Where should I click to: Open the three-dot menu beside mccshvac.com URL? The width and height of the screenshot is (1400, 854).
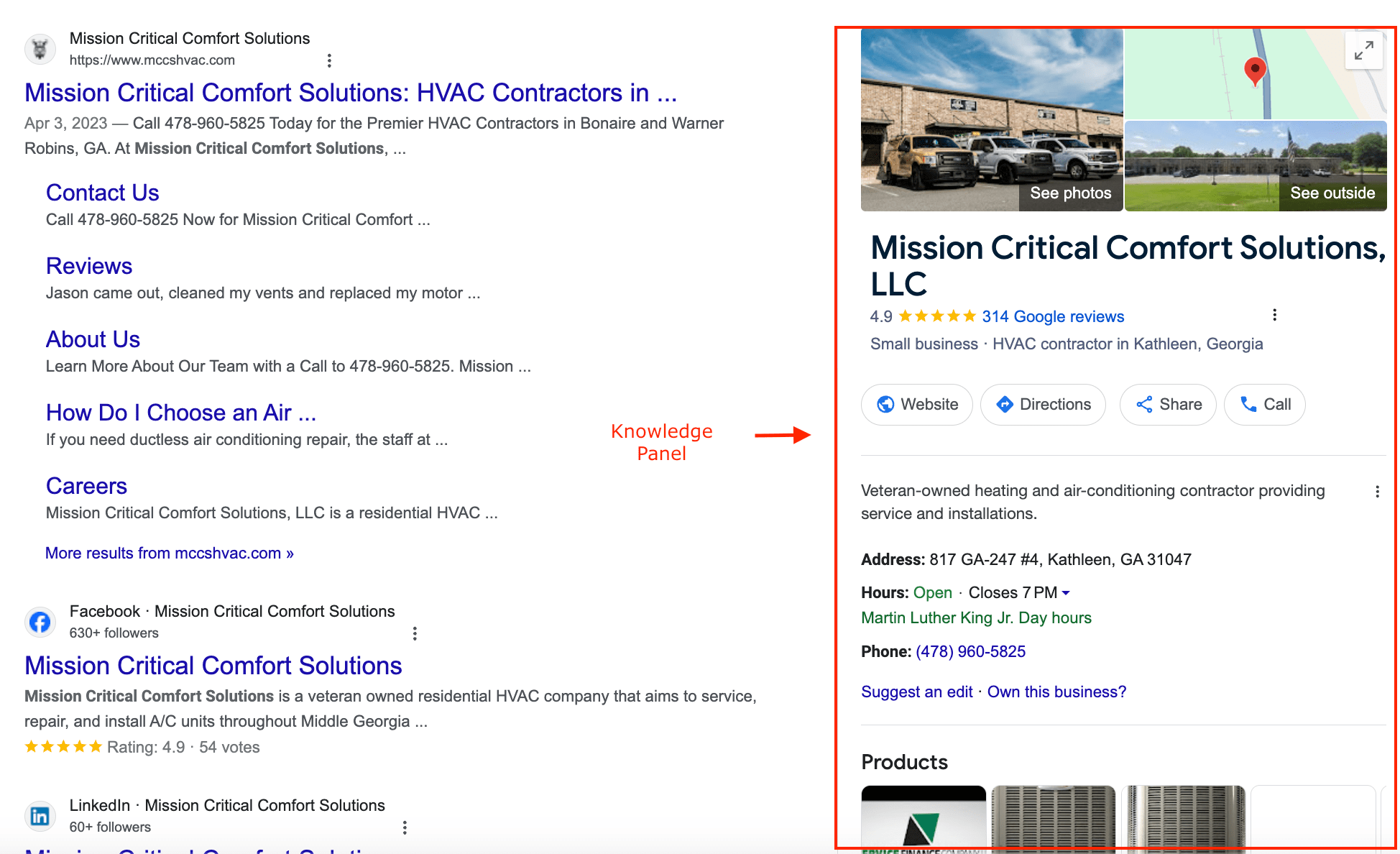point(329,60)
